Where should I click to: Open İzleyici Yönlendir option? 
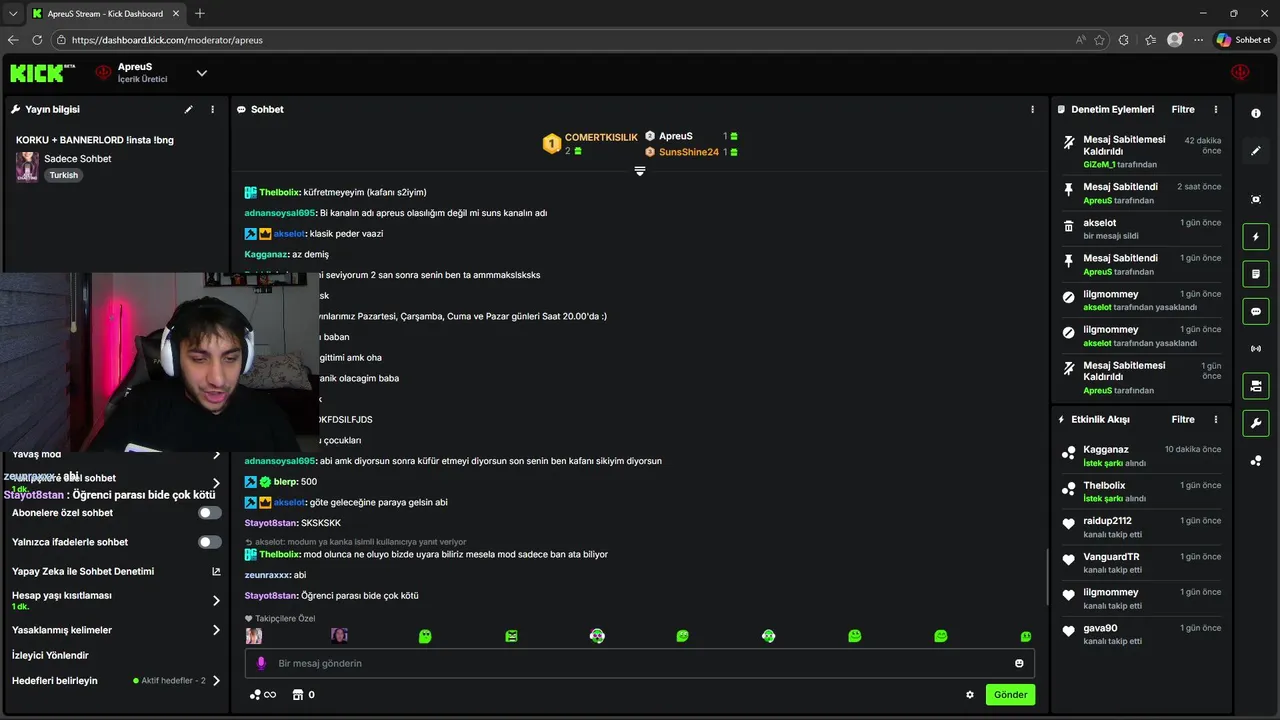tap(50, 655)
